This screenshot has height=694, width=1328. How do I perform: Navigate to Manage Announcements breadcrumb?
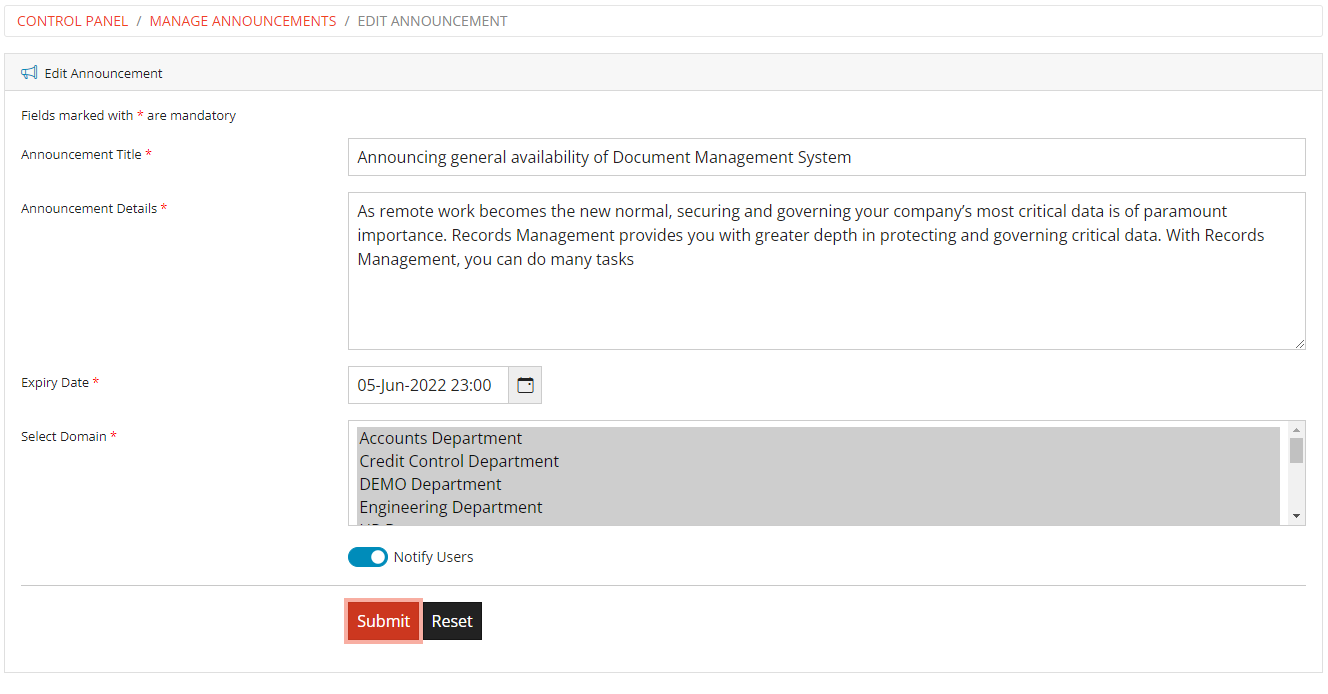point(243,21)
